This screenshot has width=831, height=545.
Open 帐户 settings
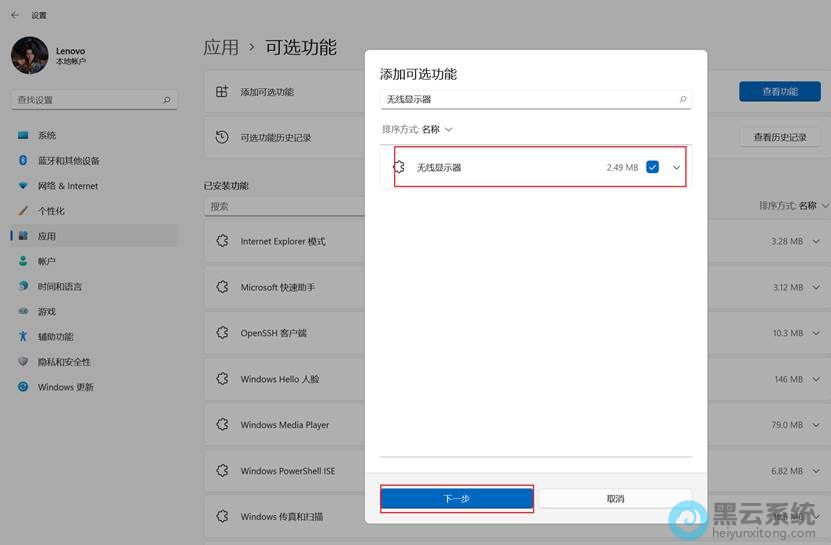pyautogui.click(x=94, y=261)
